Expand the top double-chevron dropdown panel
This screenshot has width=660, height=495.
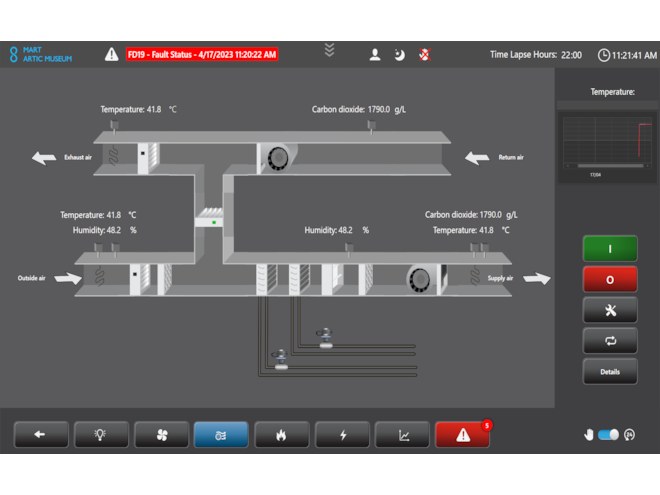[329, 50]
